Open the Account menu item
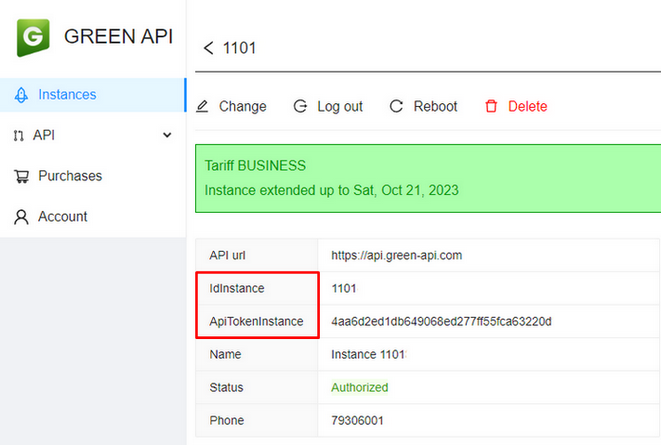Viewport: 661px width, 445px height. tap(62, 217)
